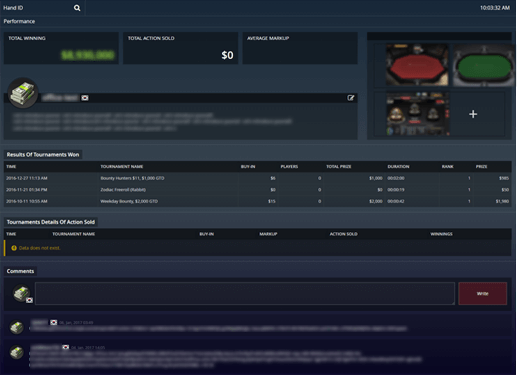Focus the comment text input box
Image resolution: width=517 pixels, height=375 pixels.
[x=245, y=293]
